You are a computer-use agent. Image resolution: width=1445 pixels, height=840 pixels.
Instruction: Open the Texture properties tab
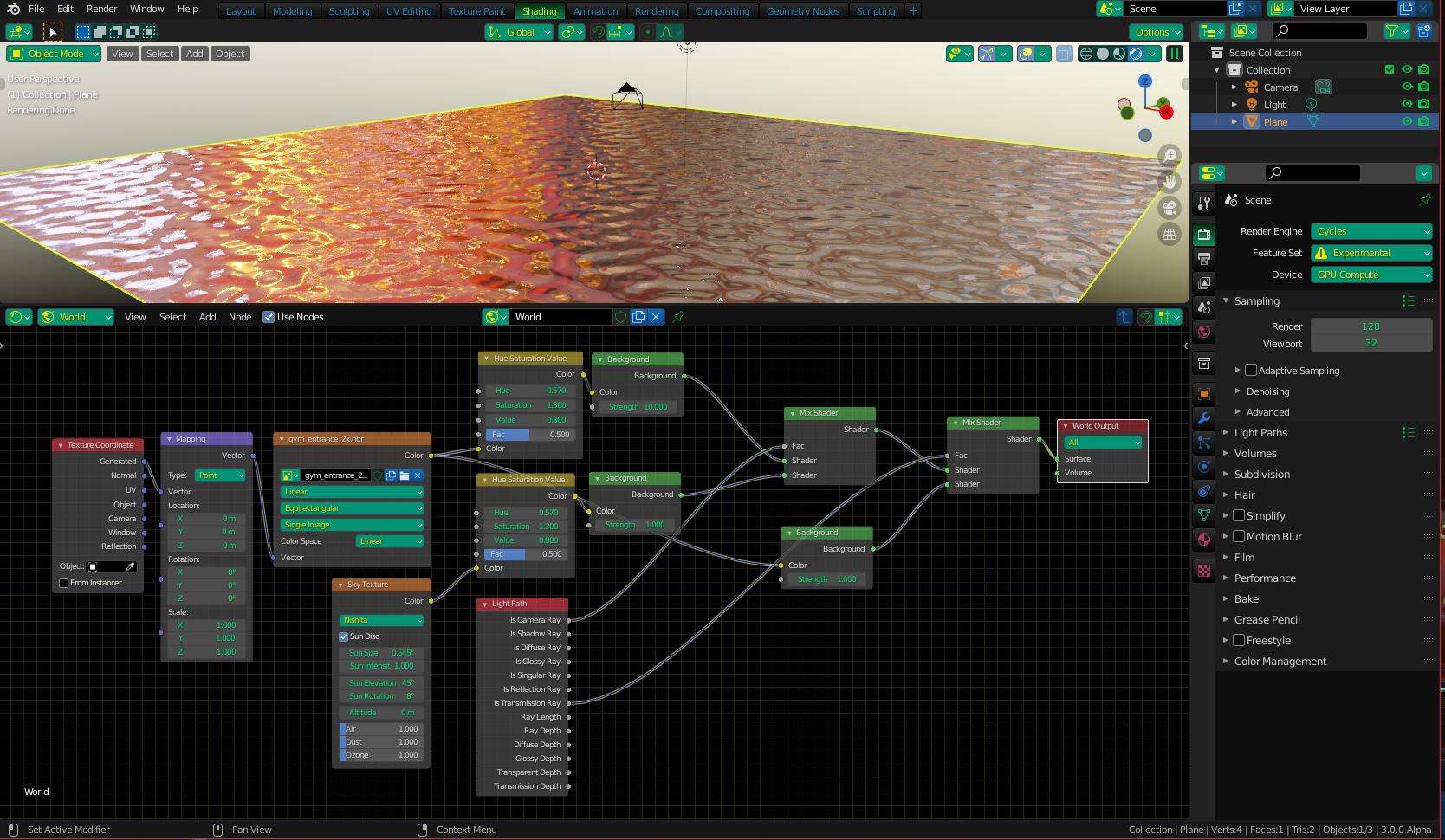(x=1203, y=571)
